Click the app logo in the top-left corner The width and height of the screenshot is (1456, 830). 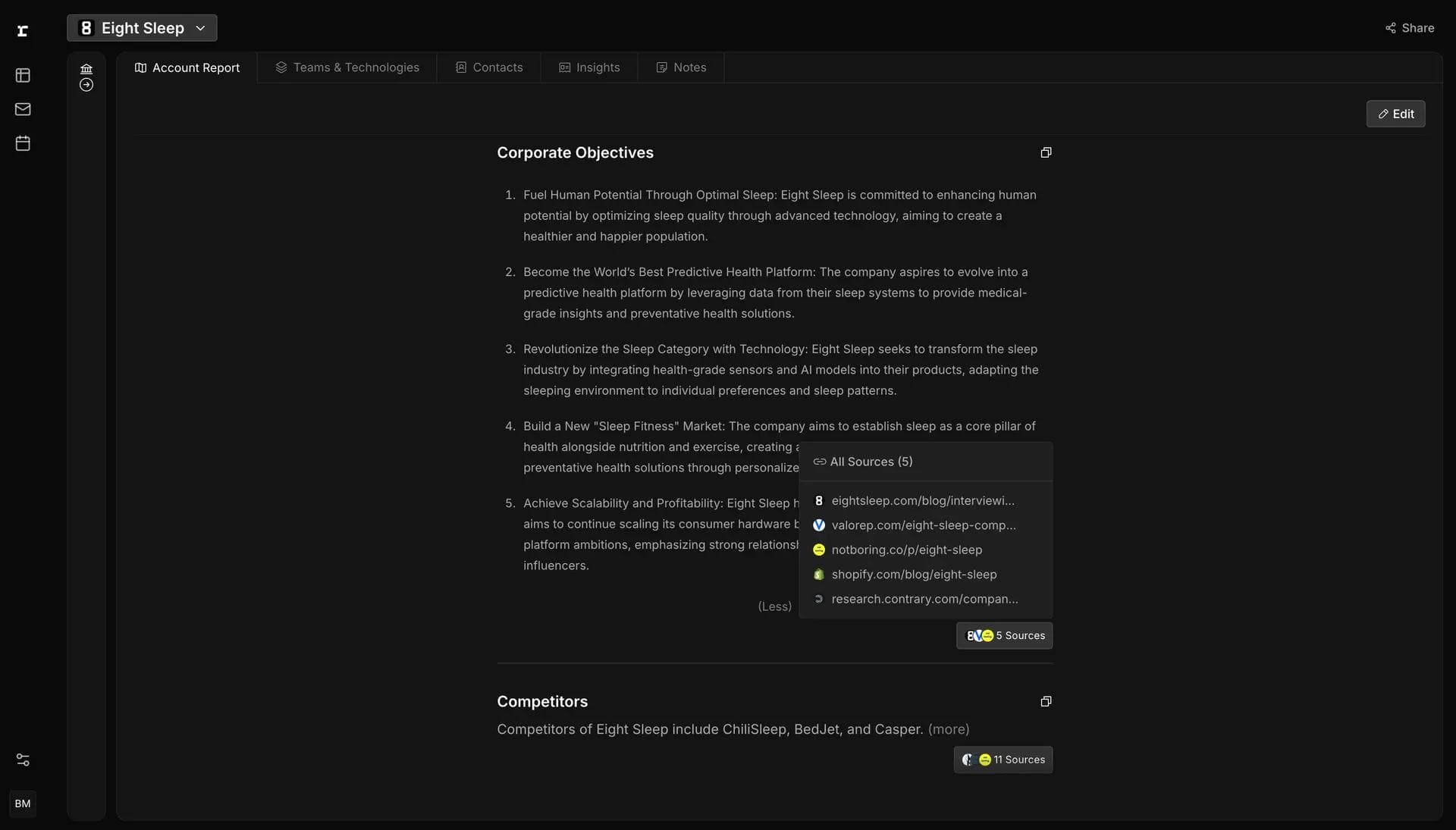(x=23, y=30)
